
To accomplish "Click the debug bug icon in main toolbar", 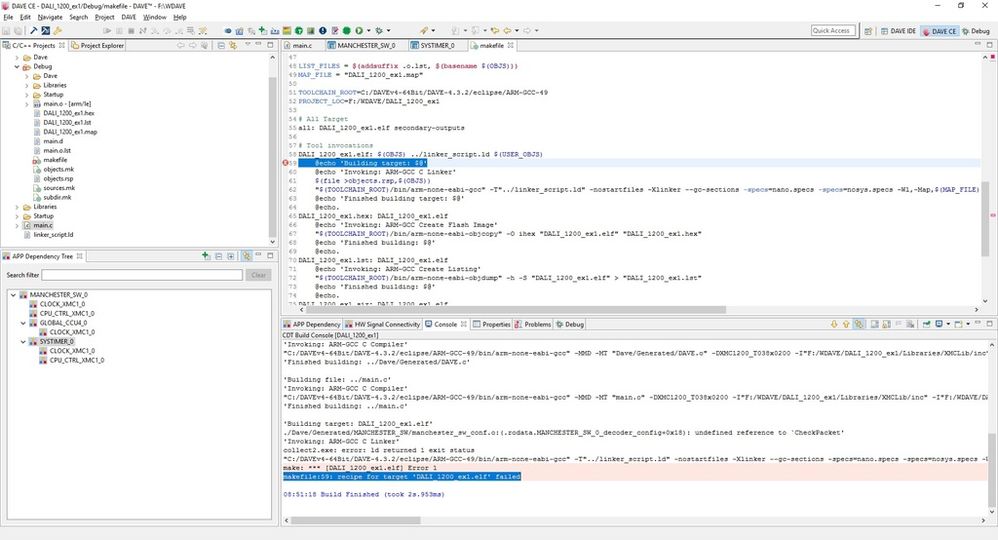I will coord(379,31).
